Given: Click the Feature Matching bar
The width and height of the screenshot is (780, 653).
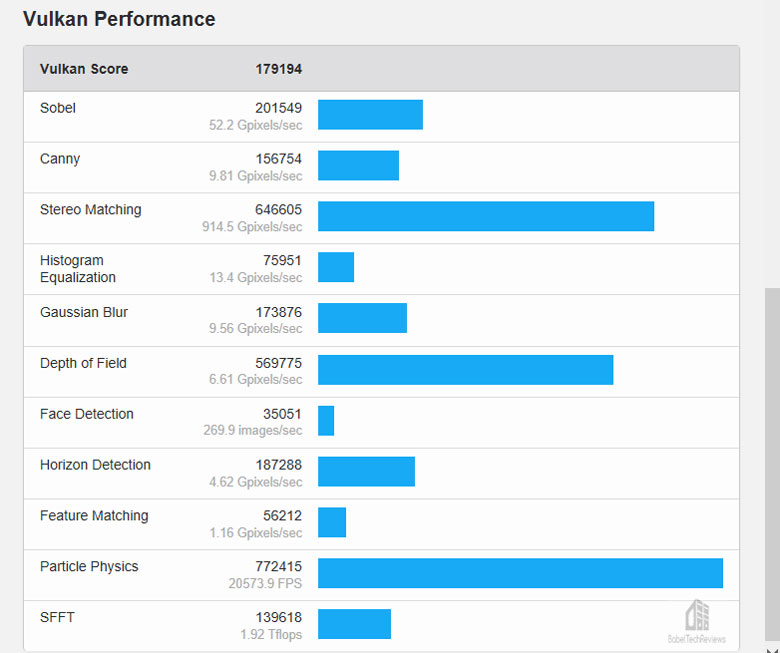Looking at the screenshot, I should click(332, 522).
